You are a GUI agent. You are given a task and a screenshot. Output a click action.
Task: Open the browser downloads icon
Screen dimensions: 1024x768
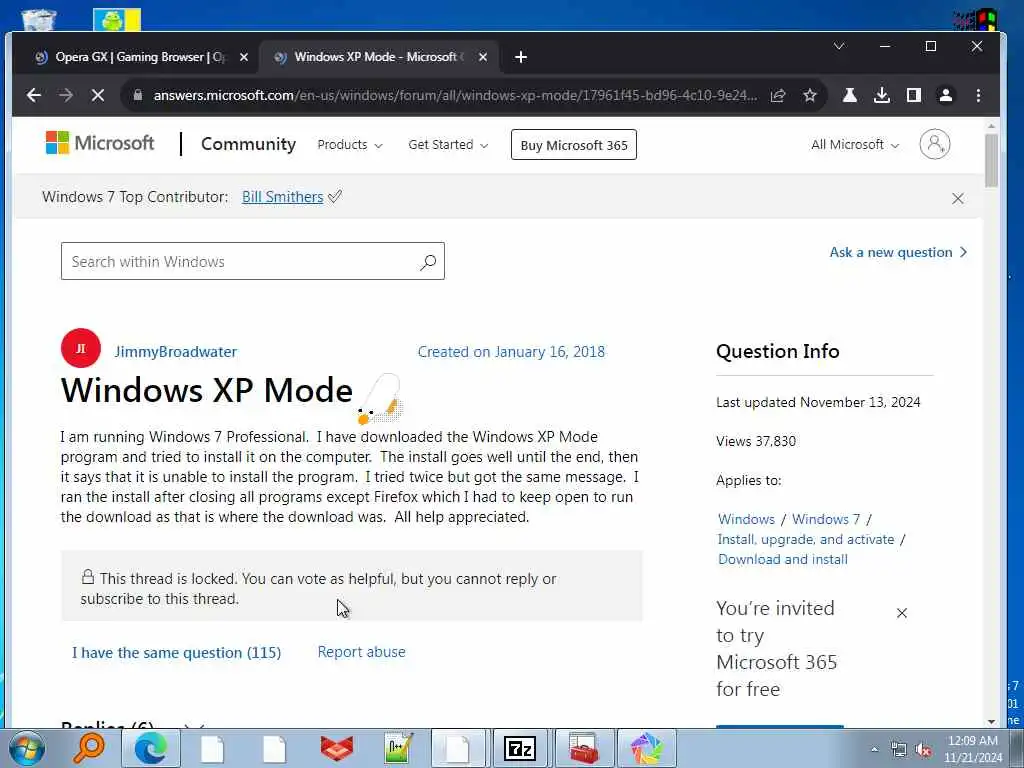882,95
